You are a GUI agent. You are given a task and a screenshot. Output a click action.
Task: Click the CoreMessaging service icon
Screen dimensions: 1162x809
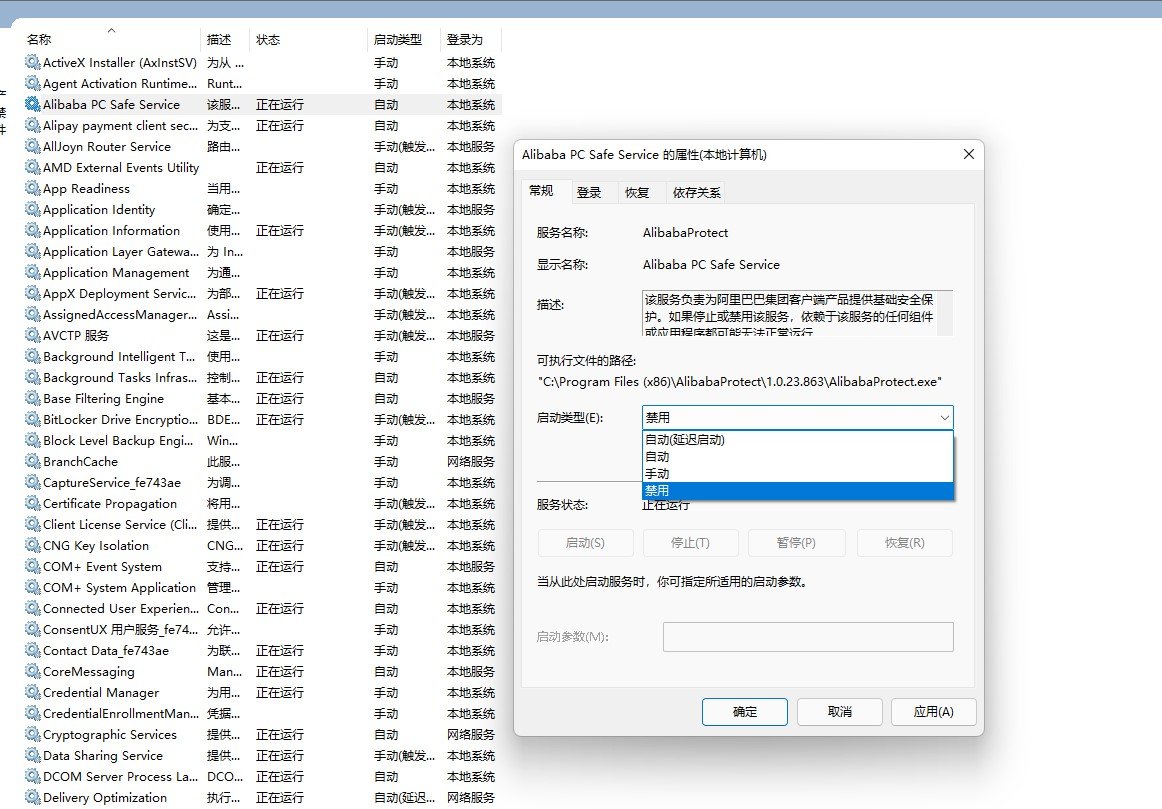pyautogui.click(x=30, y=671)
